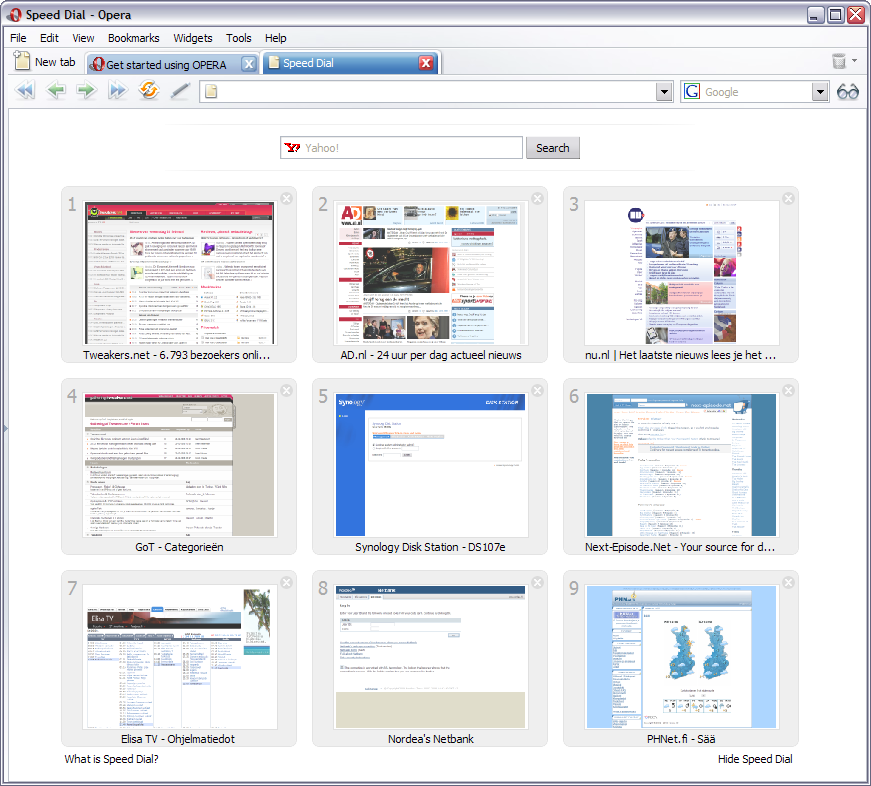Open the dropdown arrow beside the trash can

(x=854, y=60)
